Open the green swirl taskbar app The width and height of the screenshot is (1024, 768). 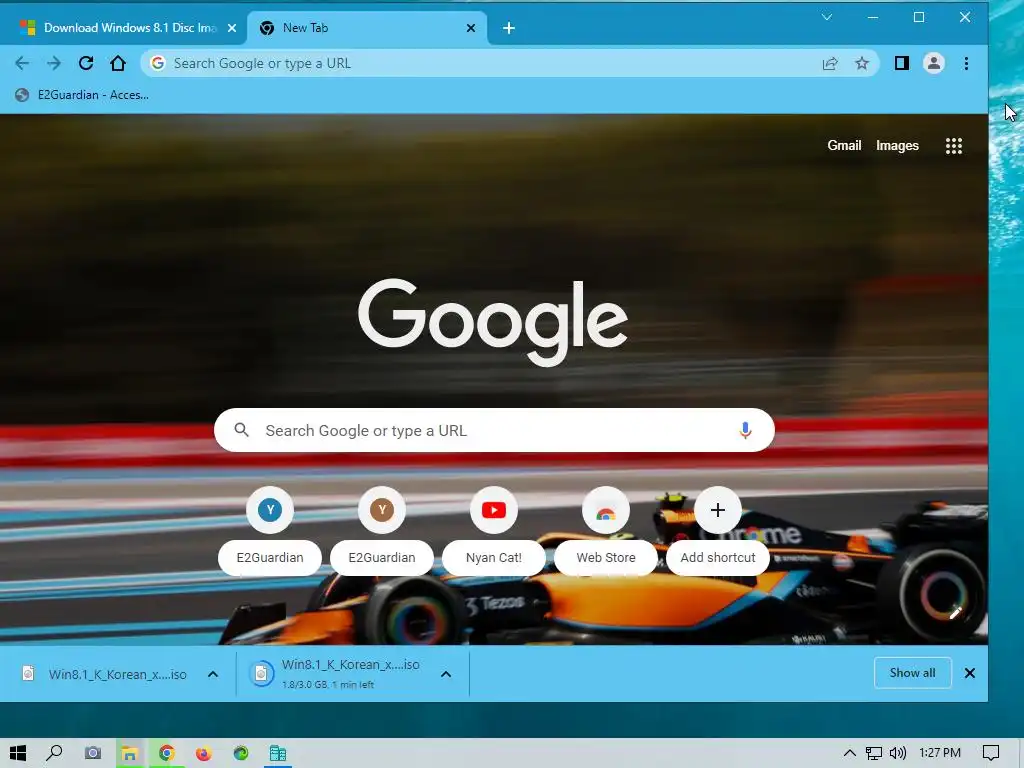[241, 754]
